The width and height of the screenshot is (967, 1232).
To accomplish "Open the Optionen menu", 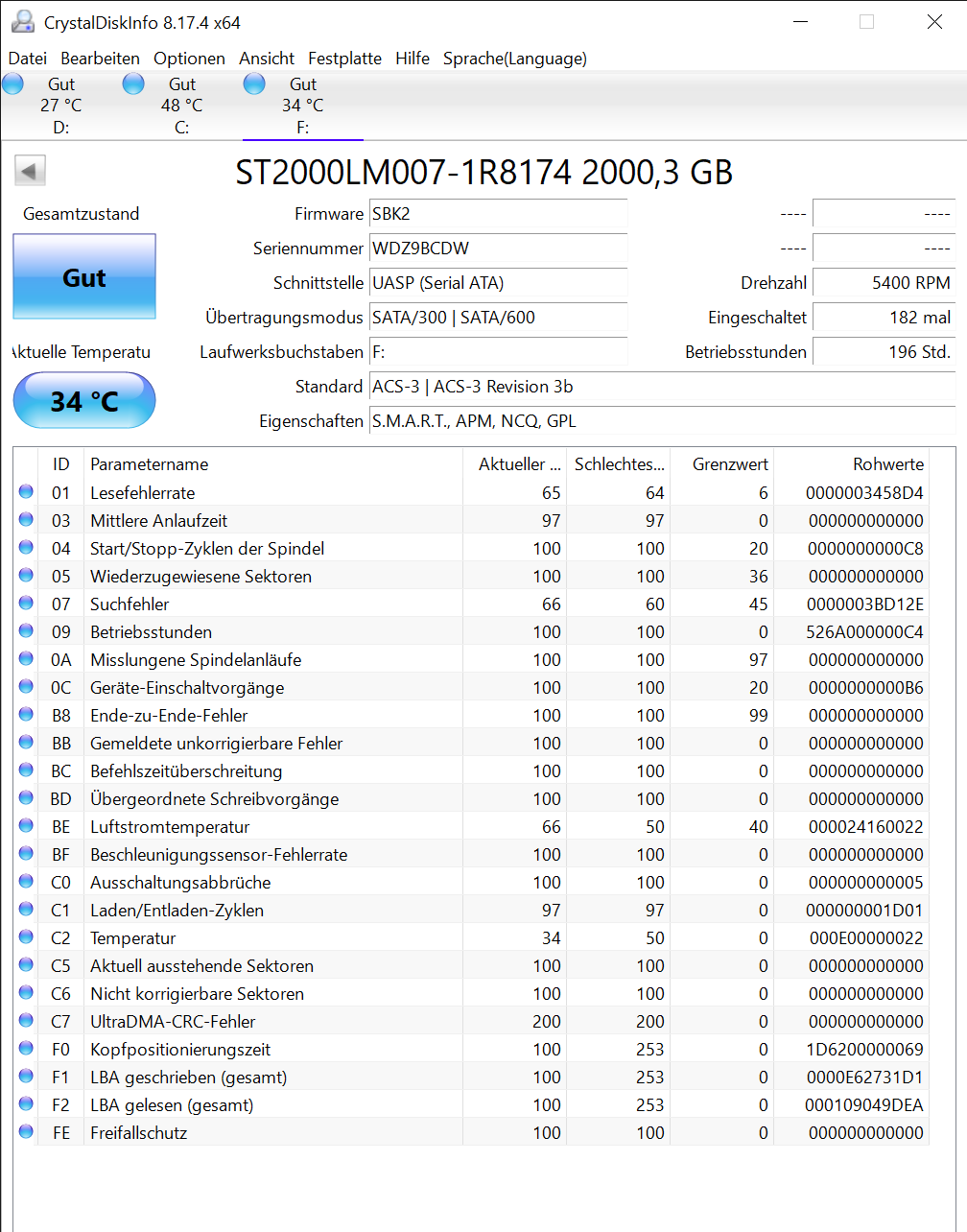I will [x=189, y=59].
